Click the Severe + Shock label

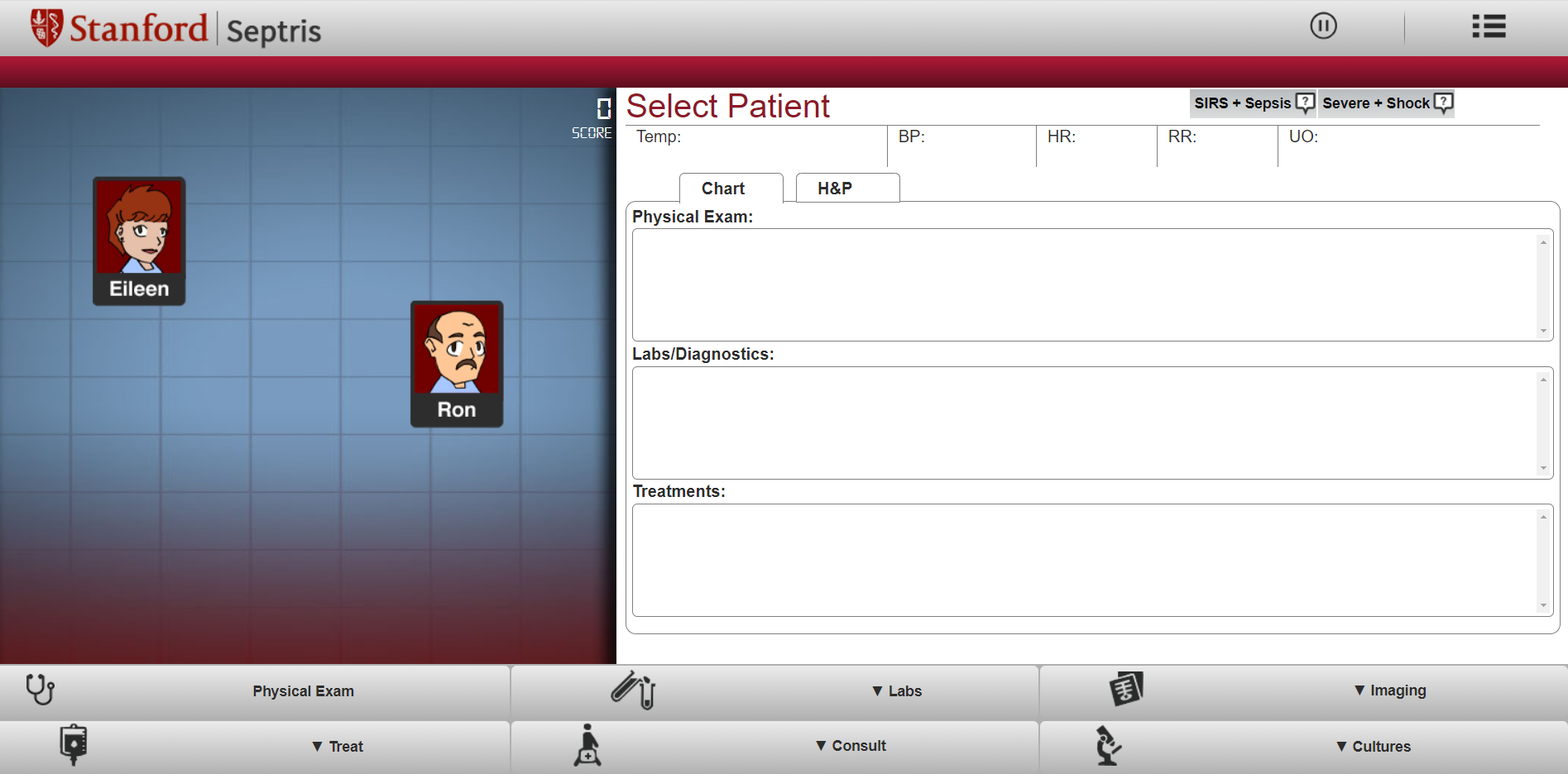pyautogui.click(x=1375, y=103)
